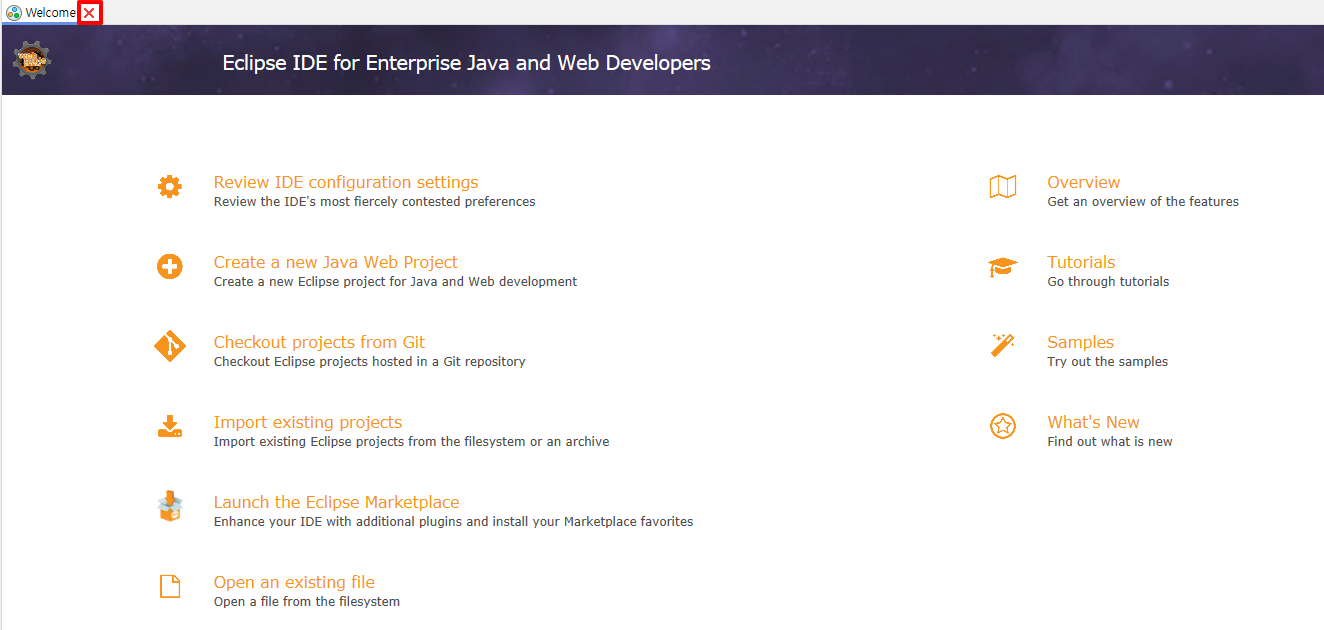Click the small Welcome tab icon
This screenshot has width=1324, height=630.
14,12
